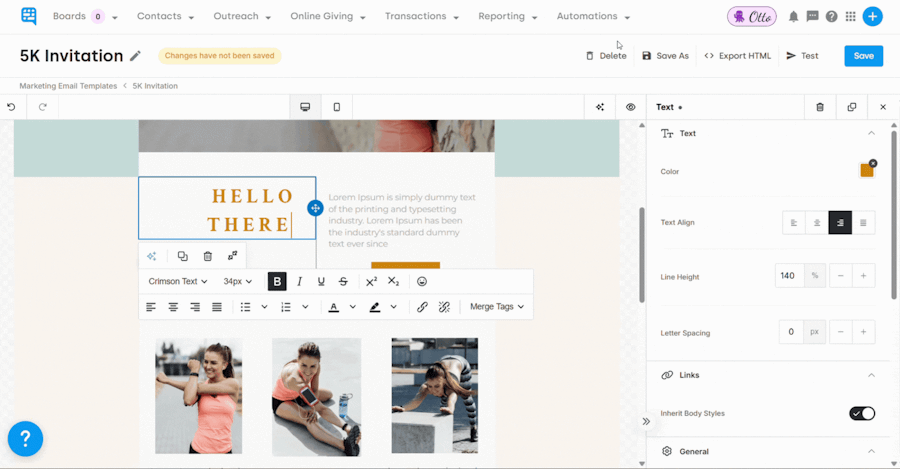Open numbered list style dropdown
900x469 pixels.
click(305, 307)
